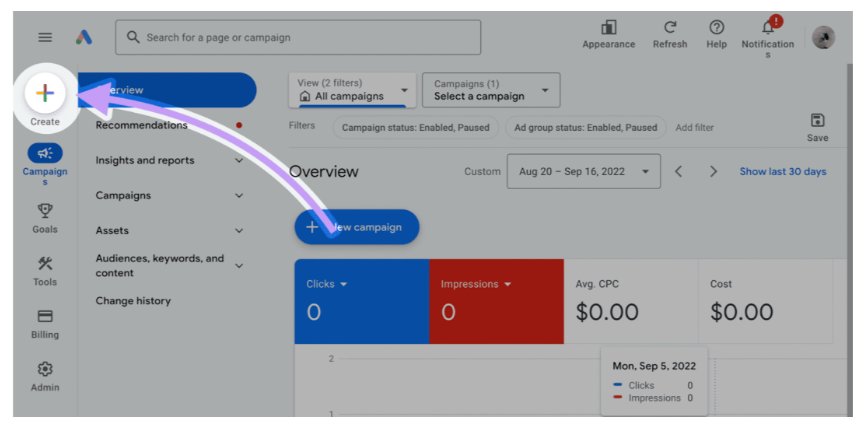
Task: Click in the search page or campaign field
Action: pos(298,38)
